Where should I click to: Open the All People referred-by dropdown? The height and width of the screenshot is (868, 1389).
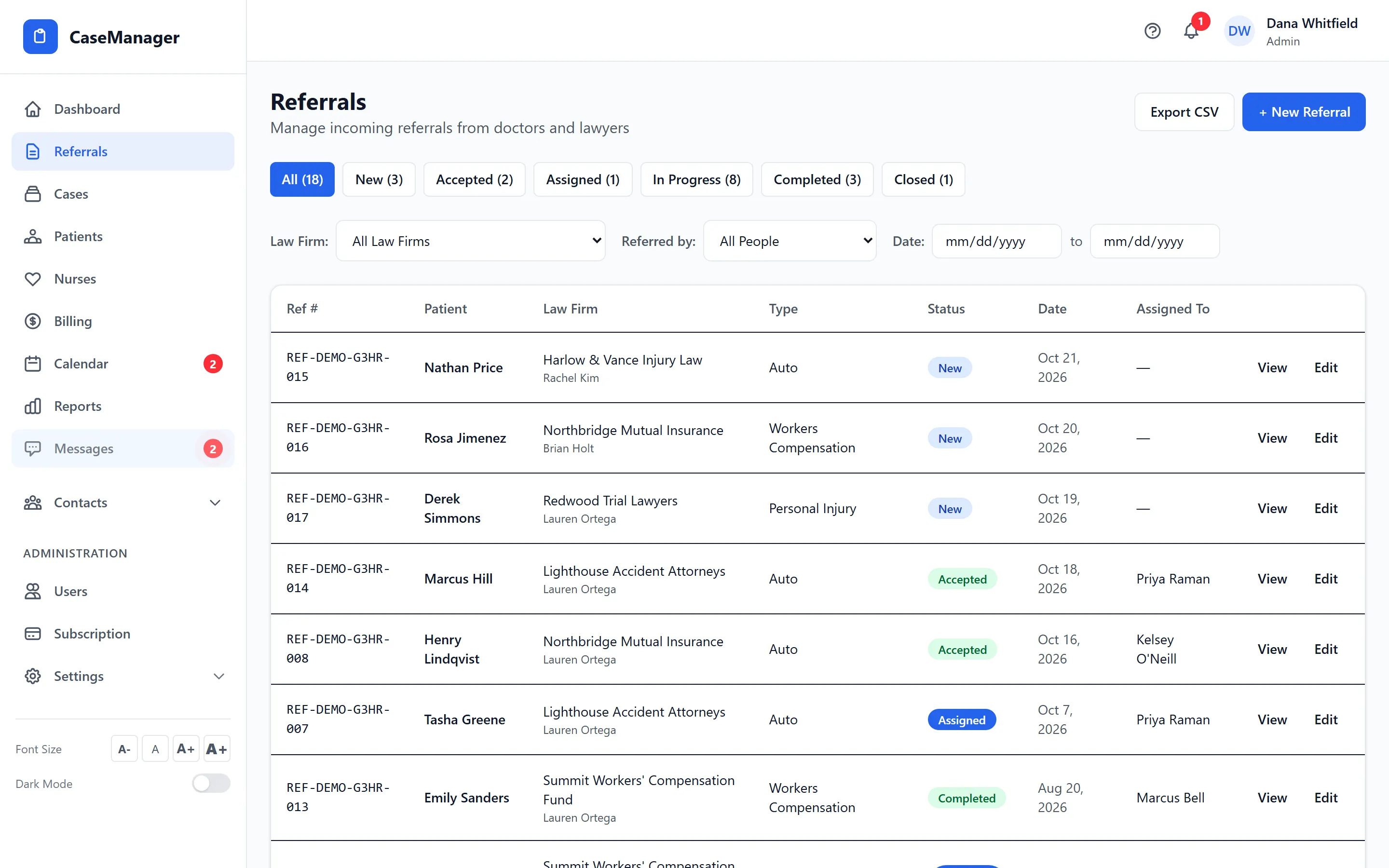(790, 241)
